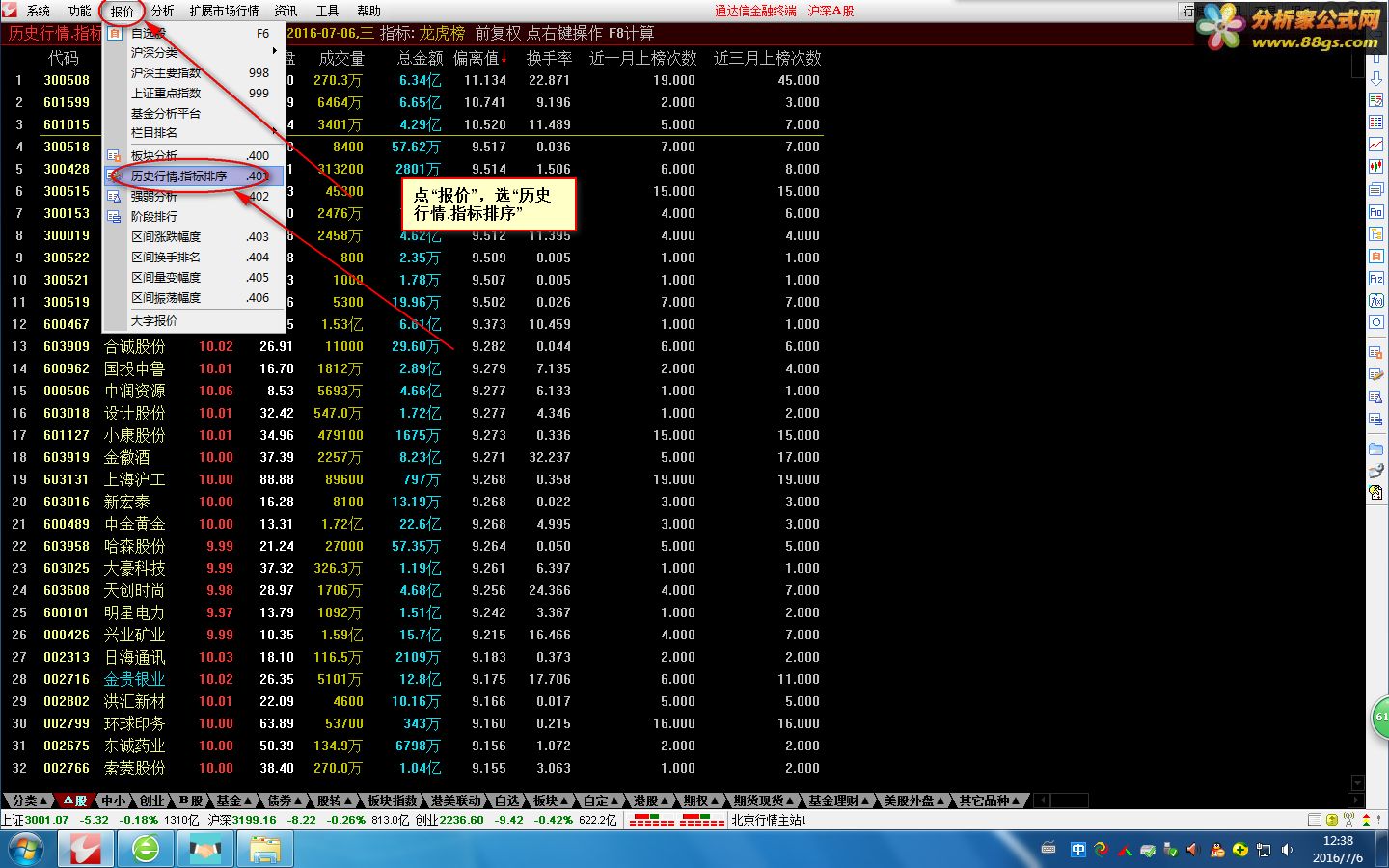This screenshot has height=868, width=1389.
Task: Expand the 基金 bottom tab
Action: [234, 800]
